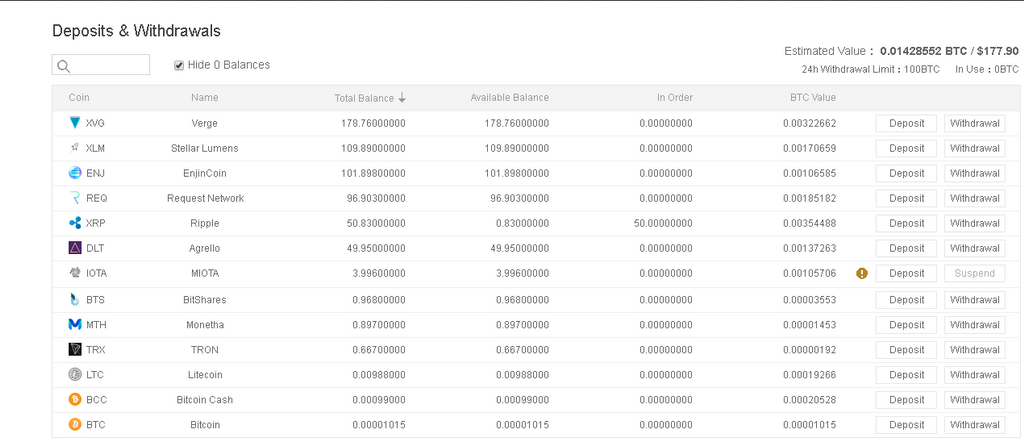Click the TRON TRX coin icon
The width and height of the screenshot is (1024, 443).
tap(75, 350)
